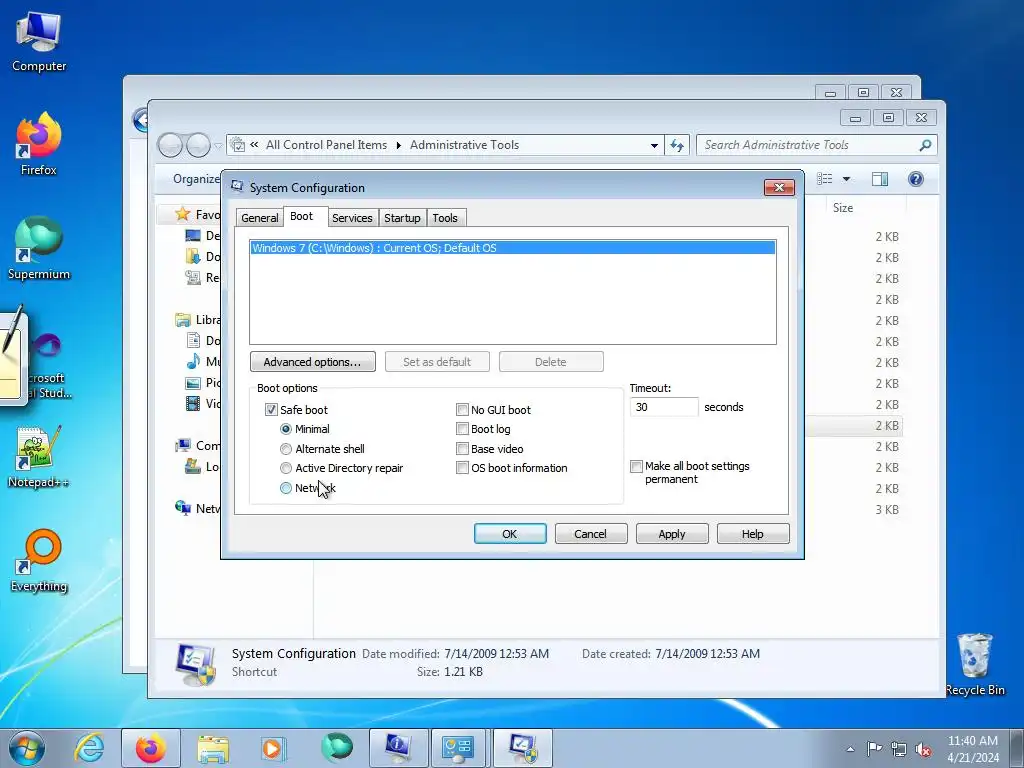Viewport: 1024px width, 768px height.
Task: Enable OS boot information
Action: coord(462,468)
